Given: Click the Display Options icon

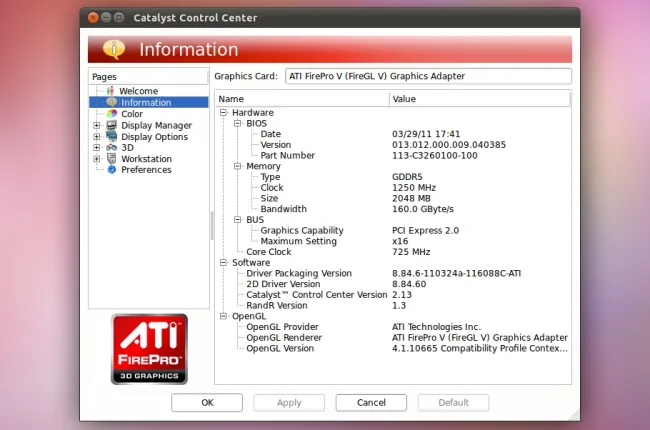Looking at the screenshot, I should click(112, 136).
